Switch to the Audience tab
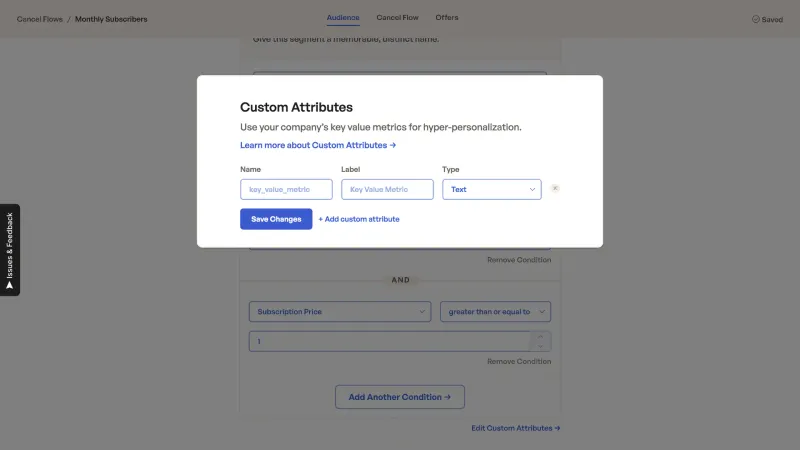 point(343,17)
